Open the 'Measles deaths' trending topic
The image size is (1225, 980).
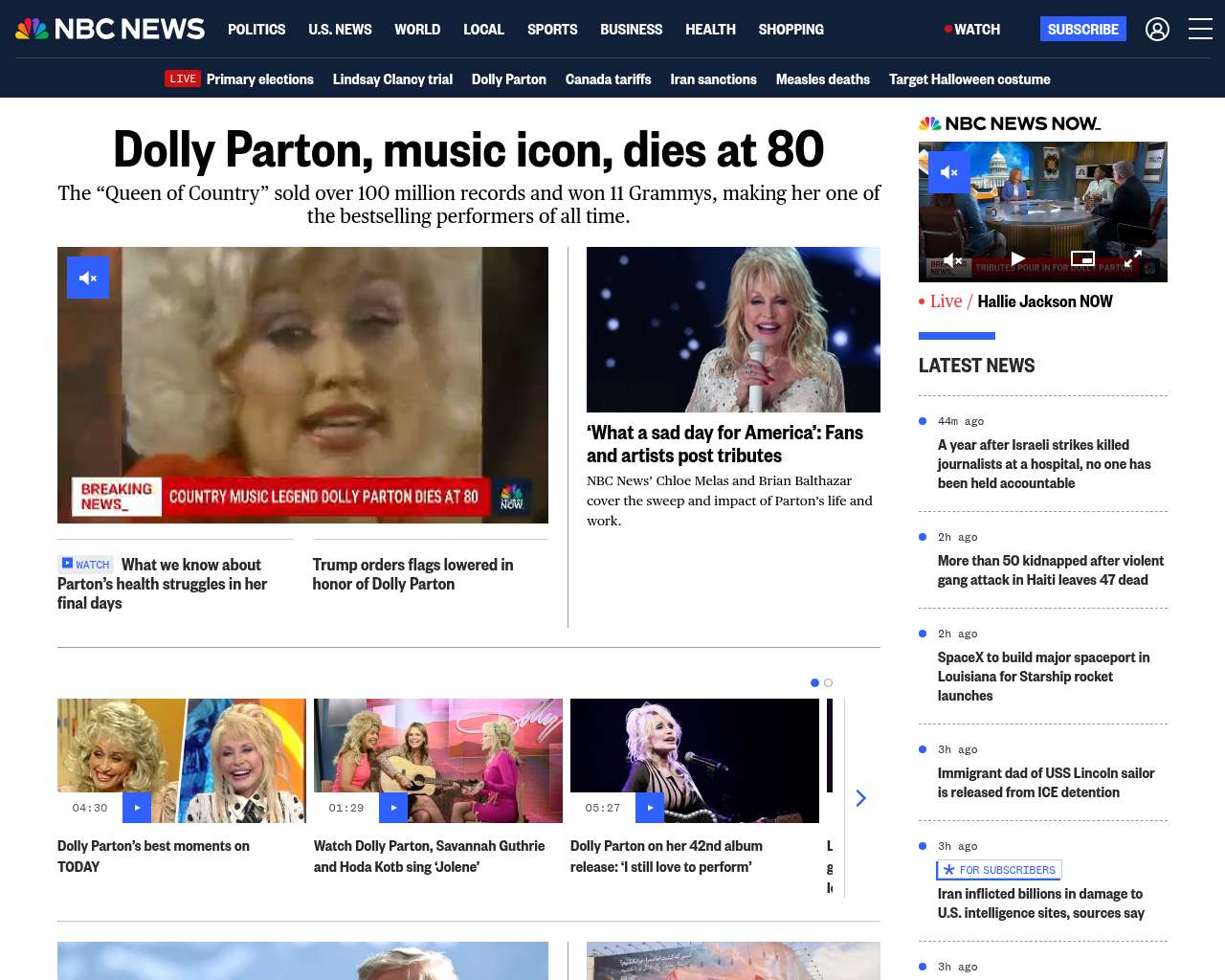[823, 79]
